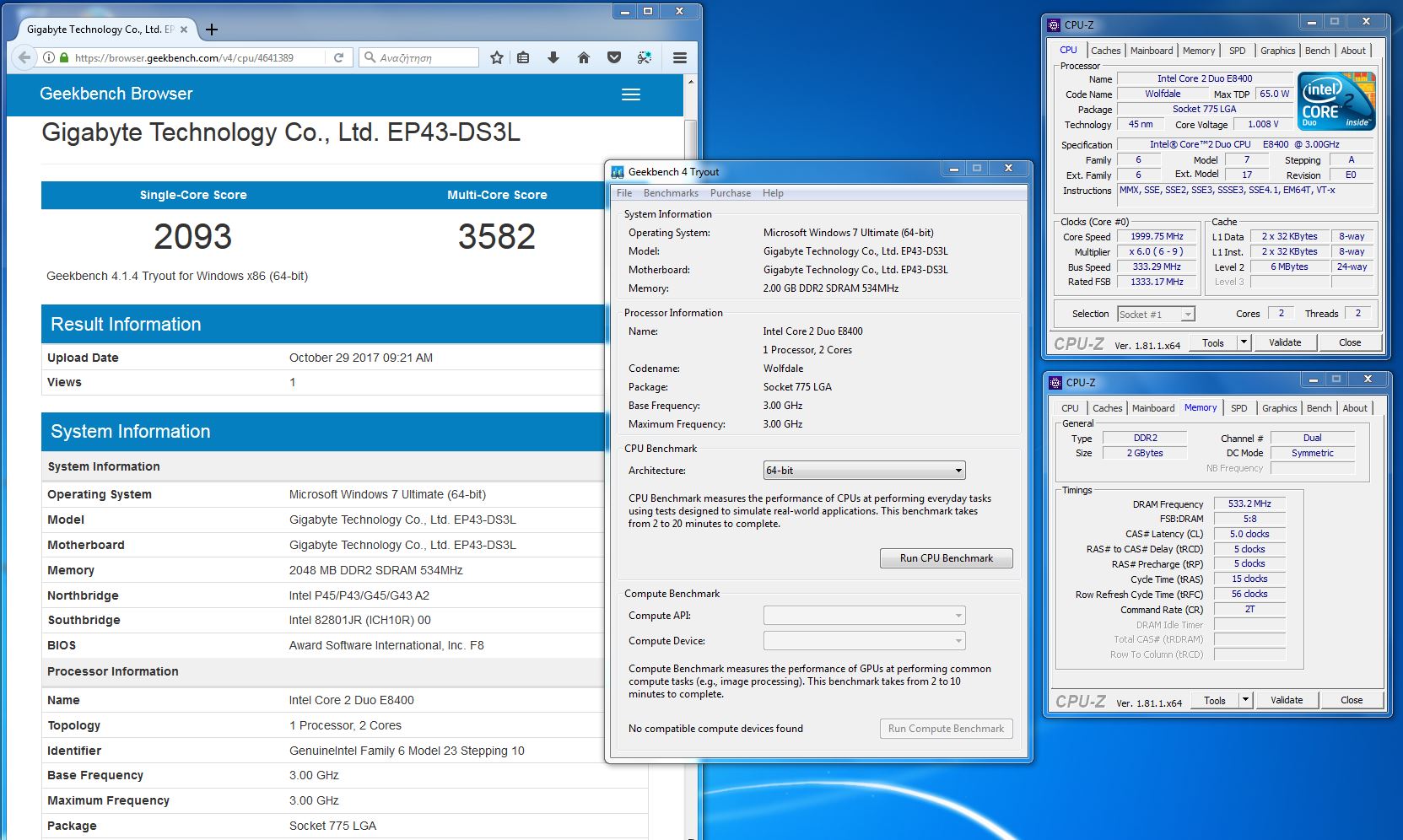Select the Multi-Core Score value 3582

tap(497, 236)
